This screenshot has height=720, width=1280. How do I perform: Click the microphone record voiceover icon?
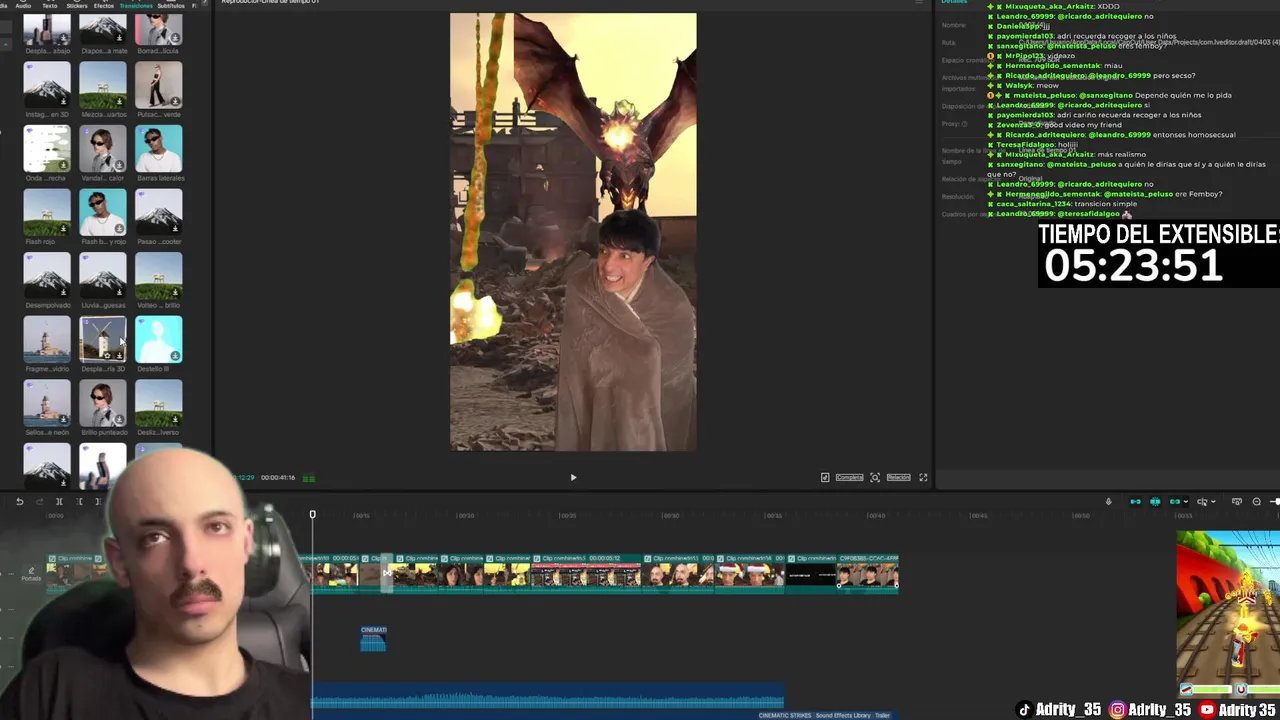click(x=1108, y=502)
